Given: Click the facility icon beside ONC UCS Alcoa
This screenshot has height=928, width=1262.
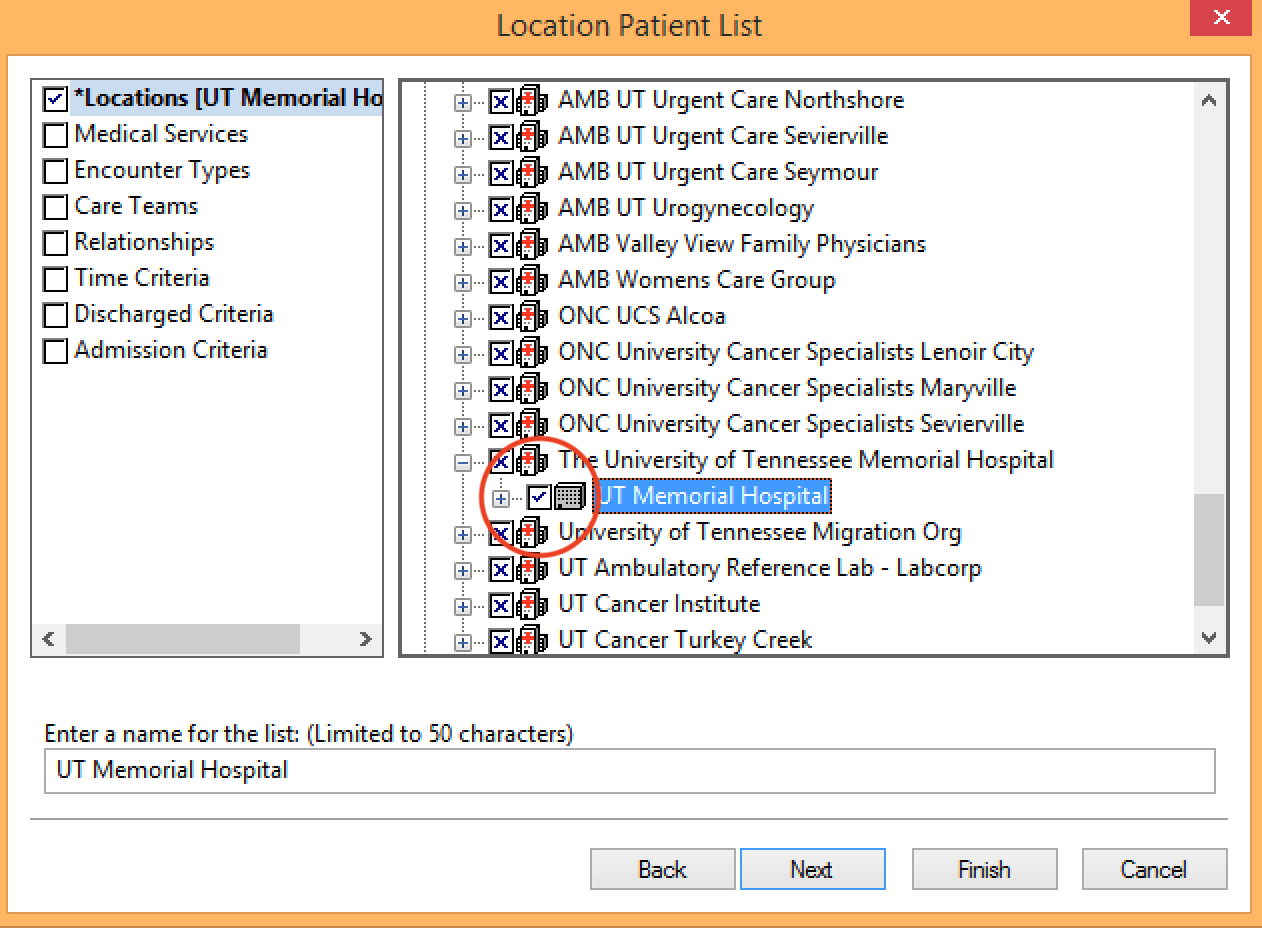Looking at the screenshot, I should tap(532, 317).
